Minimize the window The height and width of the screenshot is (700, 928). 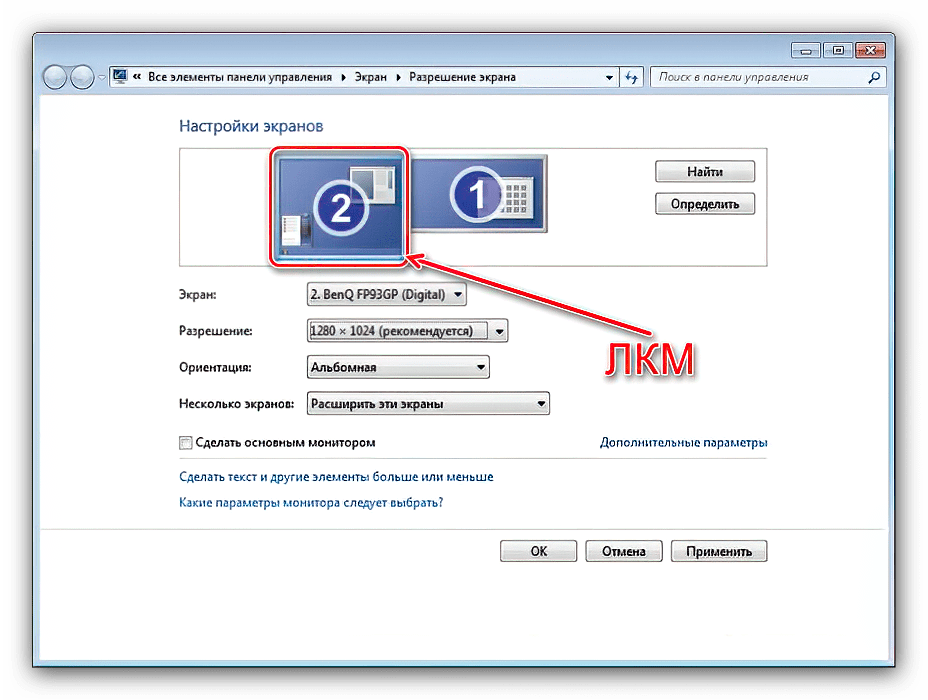pos(805,51)
